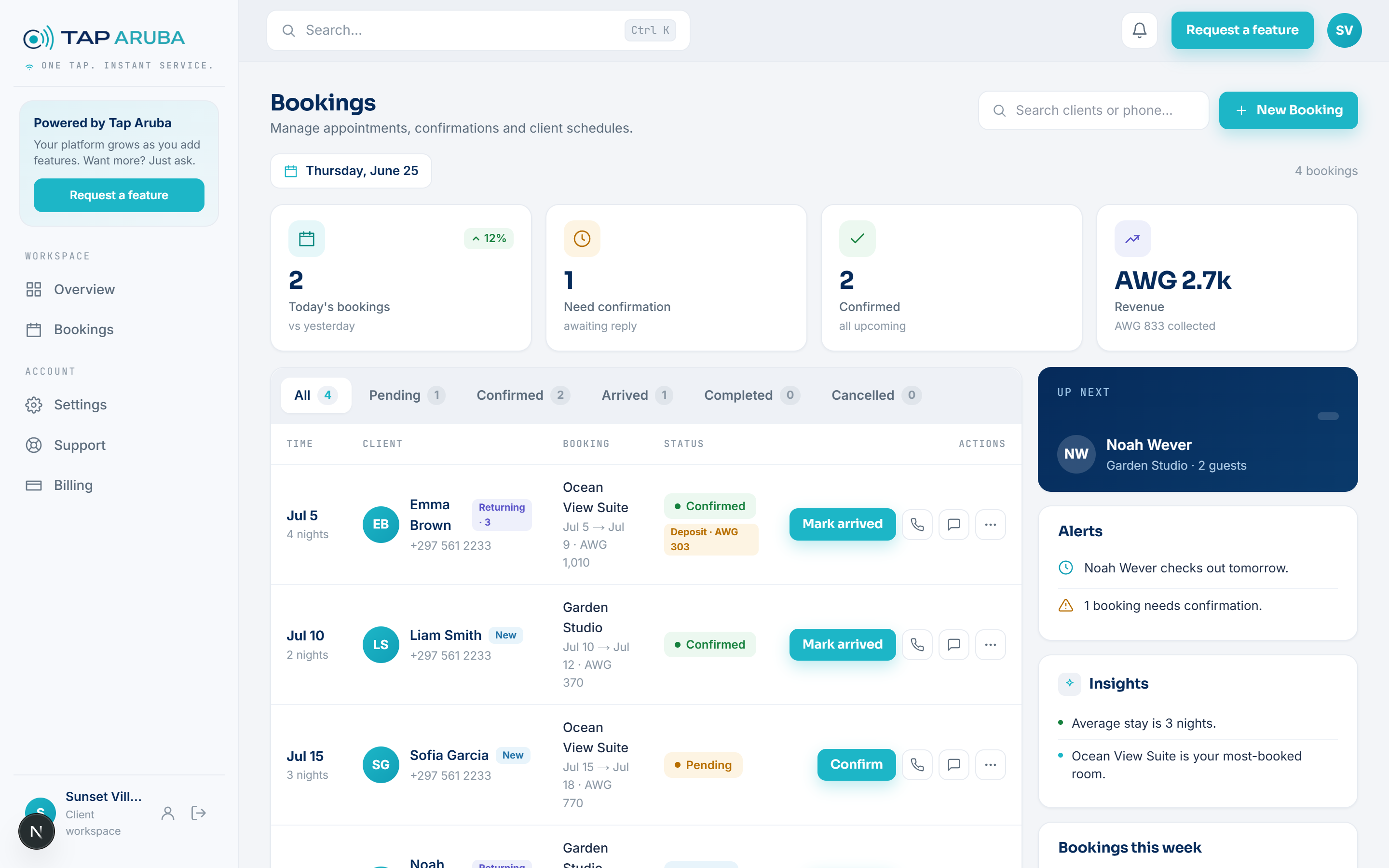1389x868 pixels.
Task: Click the New badge next to Liam Smith
Action: (x=505, y=635)
